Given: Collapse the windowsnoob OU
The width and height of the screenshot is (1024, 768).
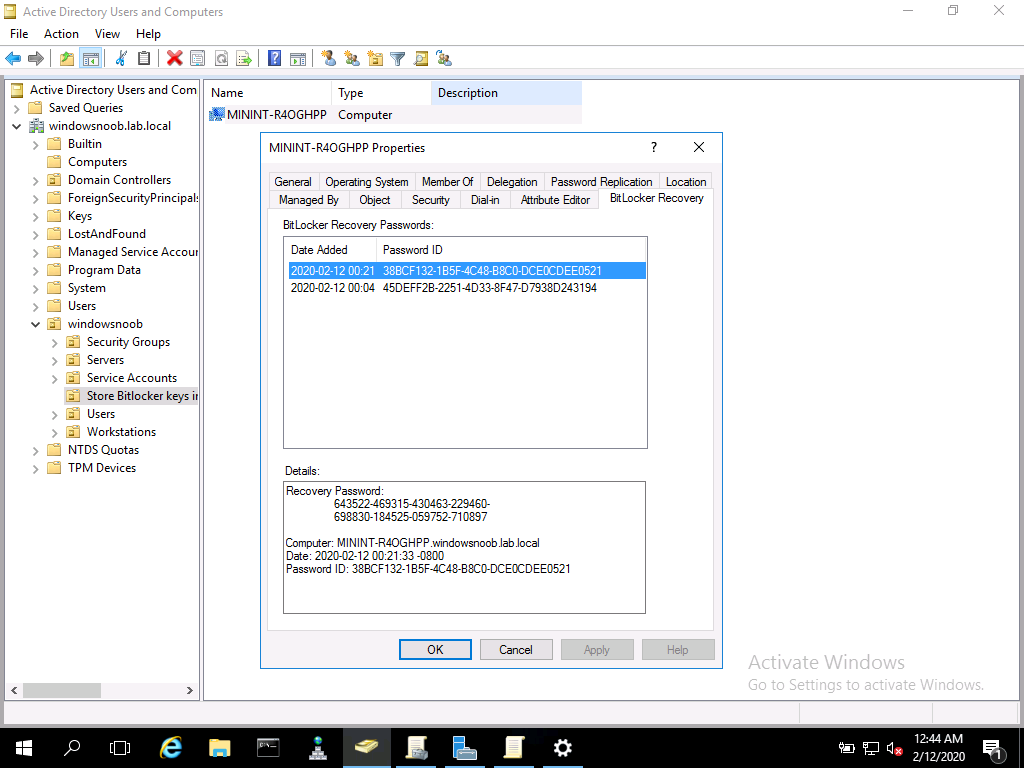Looking at the screenshot, I should point(35,324).
